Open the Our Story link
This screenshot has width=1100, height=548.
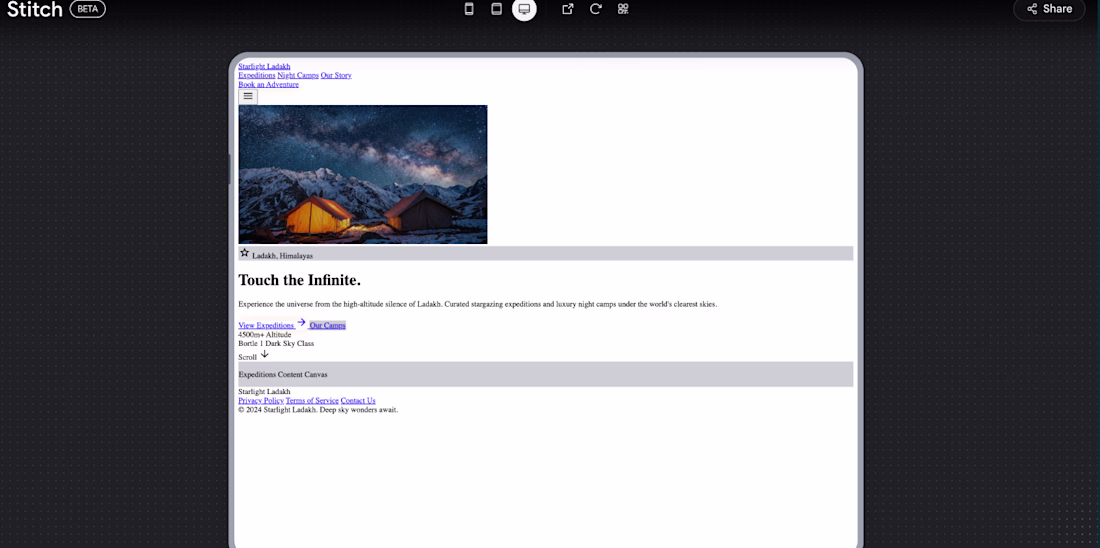(336, 75)
